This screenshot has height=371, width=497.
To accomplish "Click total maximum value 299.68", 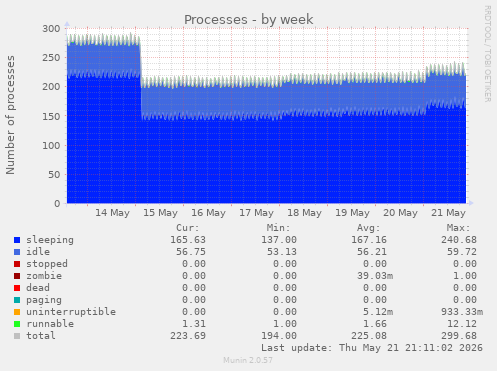I will point(459,336).
